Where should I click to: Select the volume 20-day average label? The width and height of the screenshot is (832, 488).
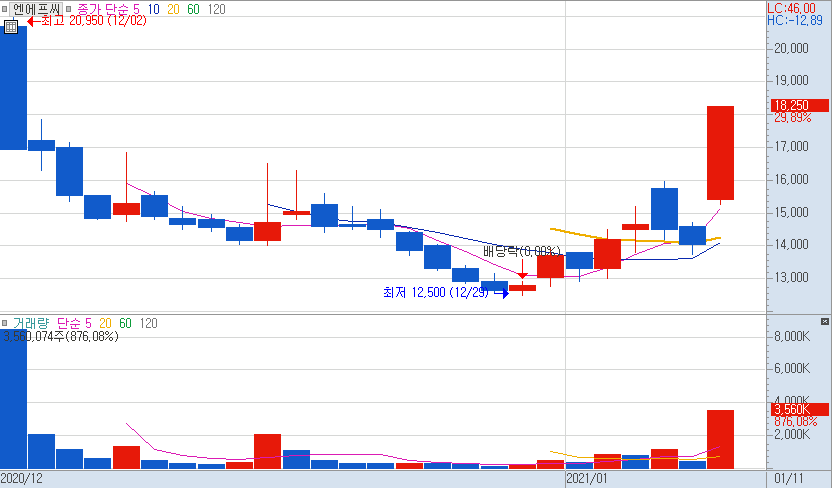pos(105,323)
